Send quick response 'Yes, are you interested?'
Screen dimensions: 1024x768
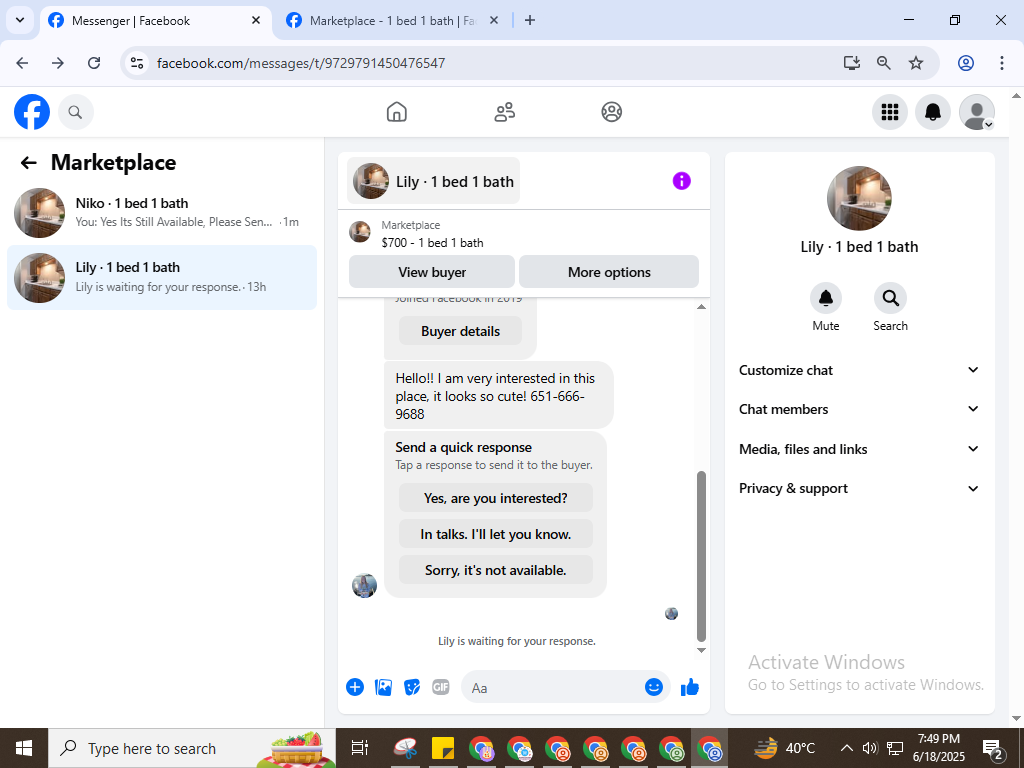496,498
